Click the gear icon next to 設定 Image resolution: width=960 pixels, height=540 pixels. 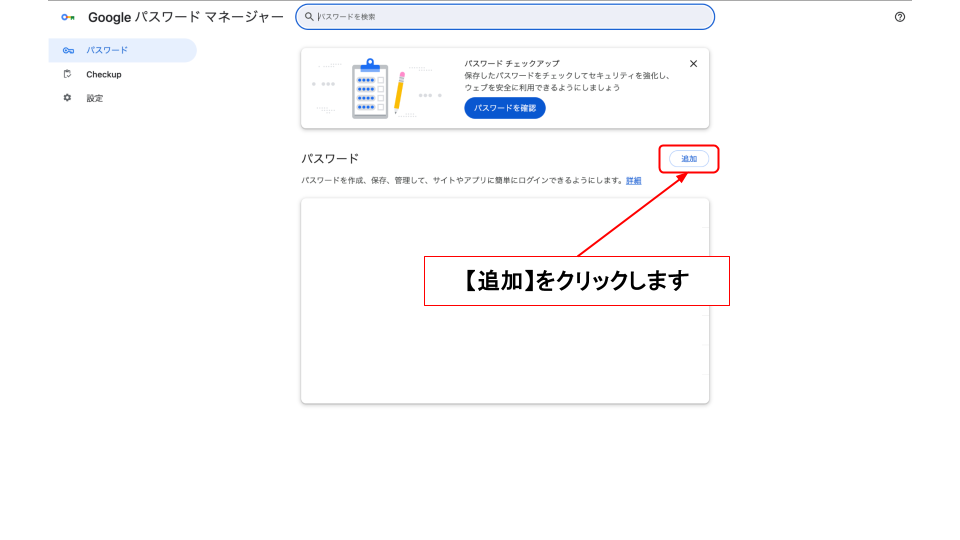point(67,98)
